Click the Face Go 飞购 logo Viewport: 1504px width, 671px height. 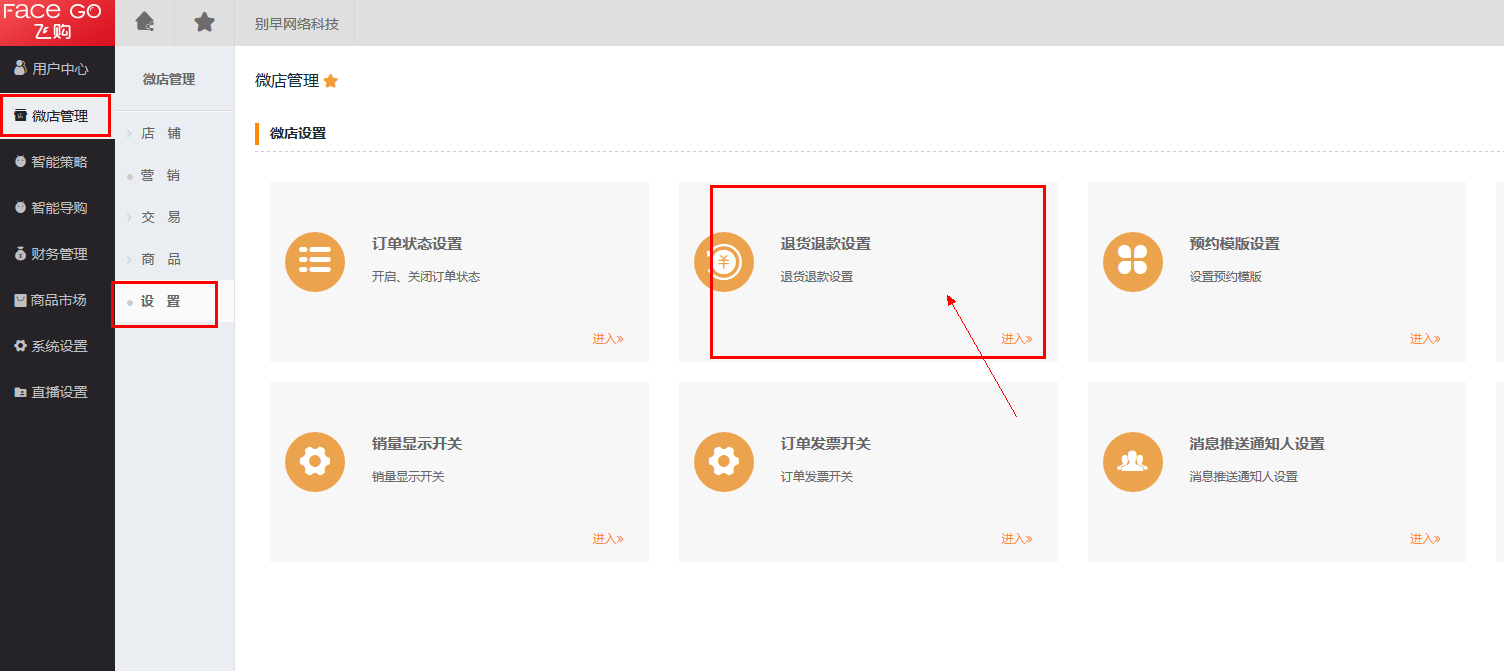[57, 22]
